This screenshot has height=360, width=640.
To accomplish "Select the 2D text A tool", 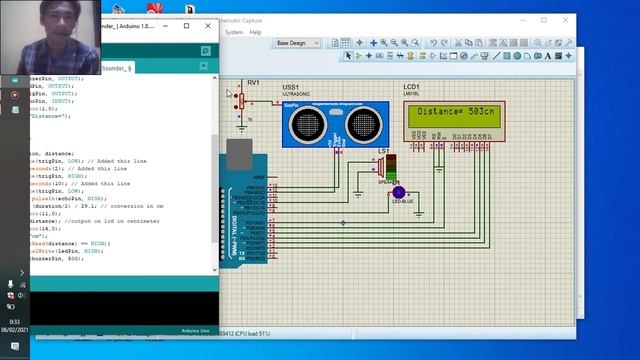I will [x=548, y=56].
